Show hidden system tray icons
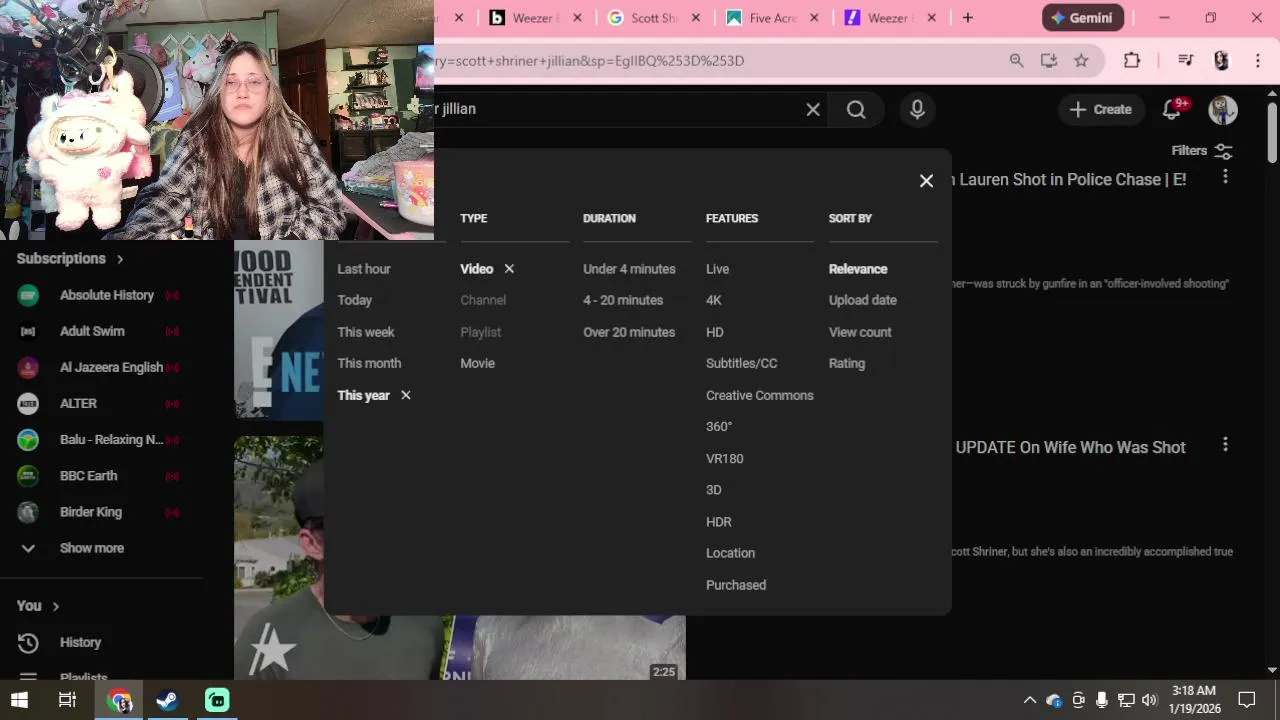The image size is (1280, 720). click(1029, 700)
